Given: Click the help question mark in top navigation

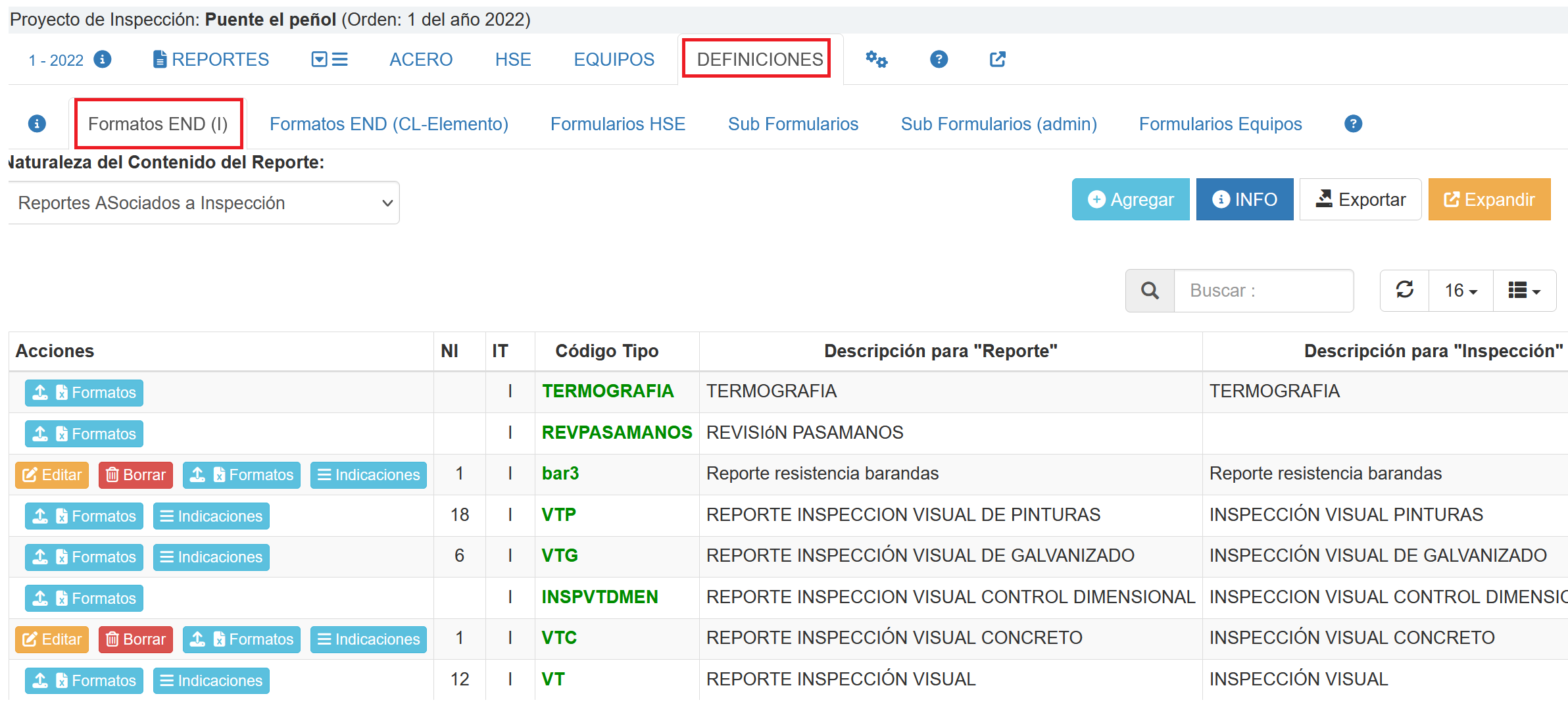Looking at the screenshot, I should point(939,59).
